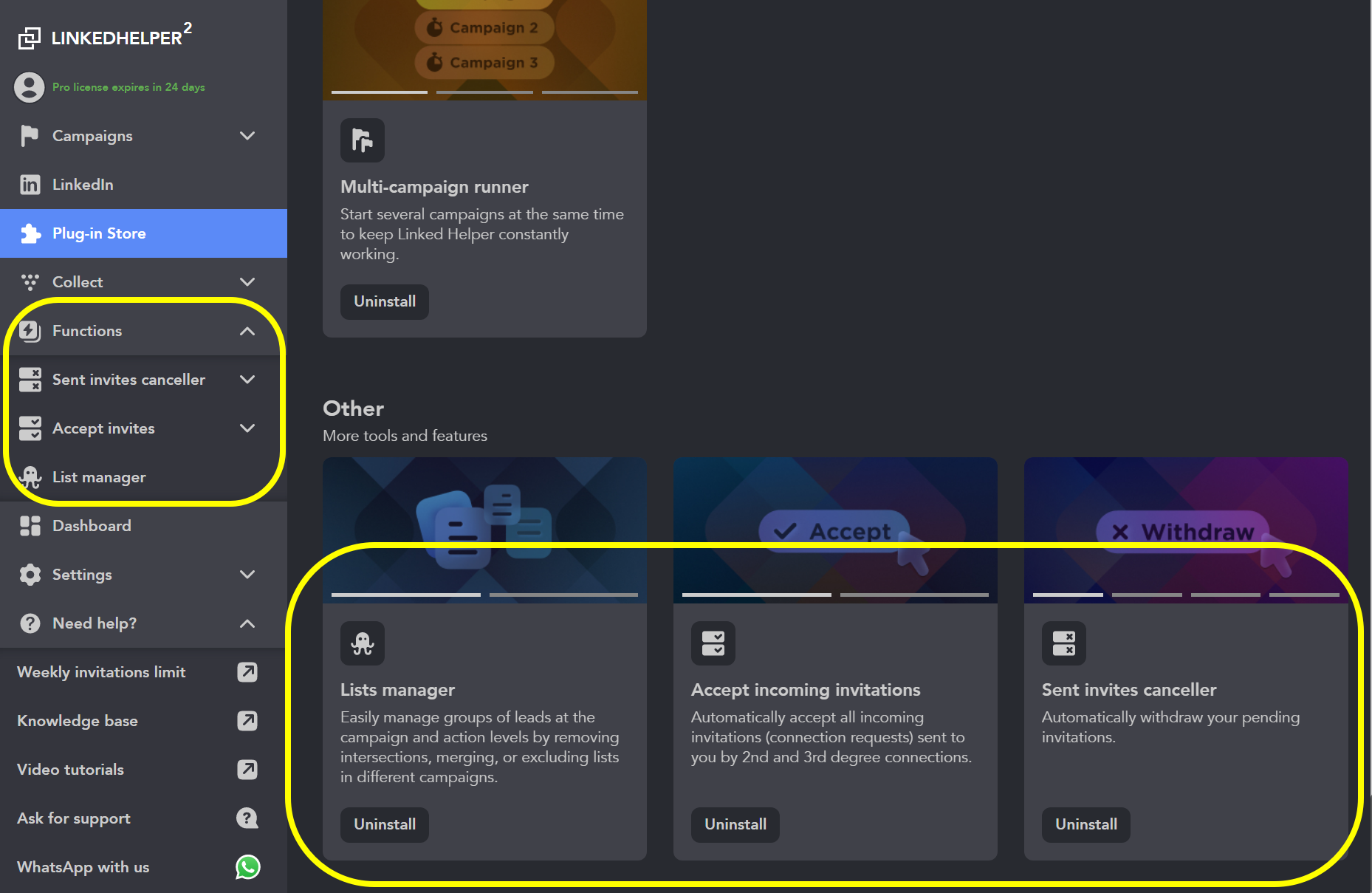Image resolution: width=1372 pixels, height=893 pixels.
Task: Expand the Settings menu chevron
Action: pos(247,575)
